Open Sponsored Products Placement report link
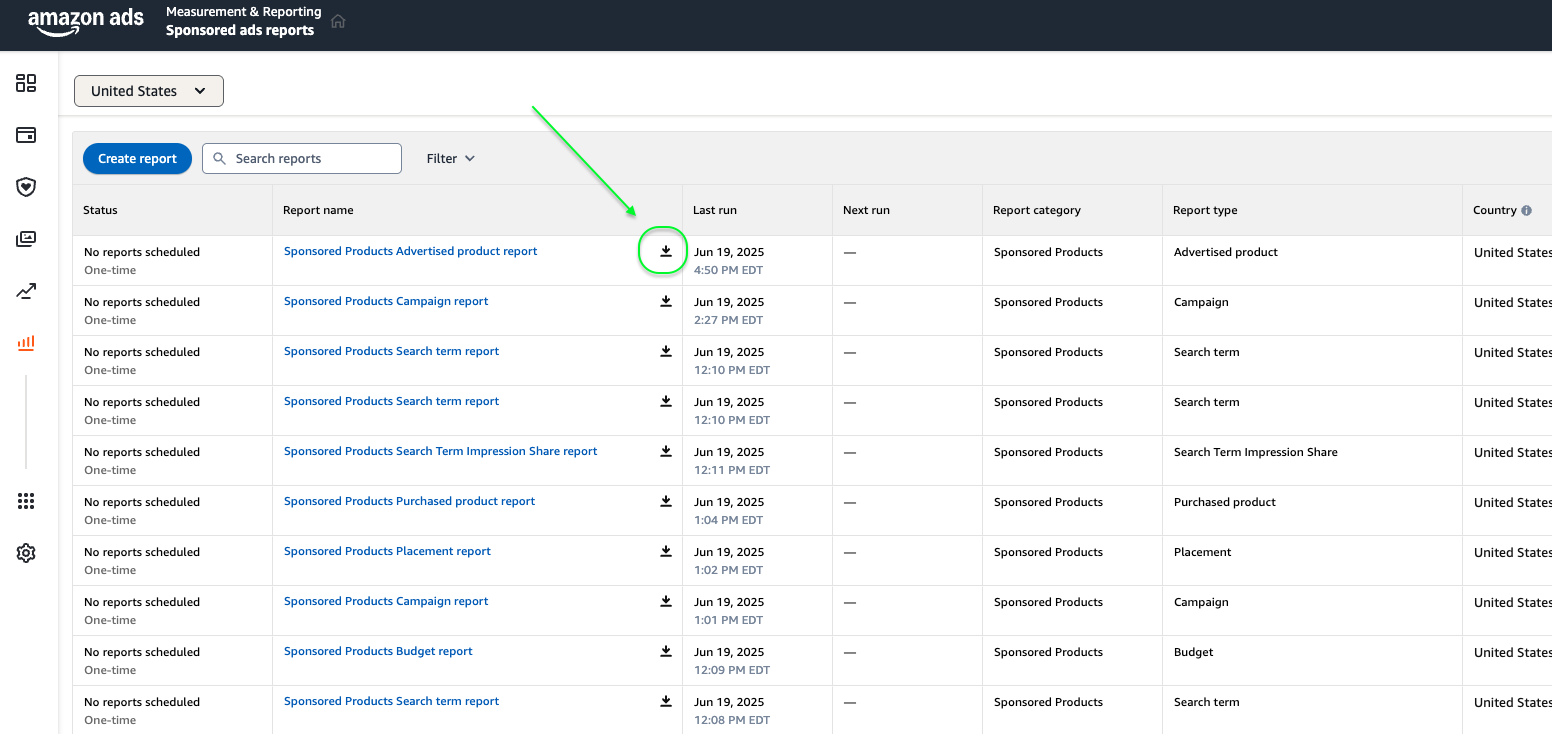Screen dimensions: 1552x734 click(387, 551)
